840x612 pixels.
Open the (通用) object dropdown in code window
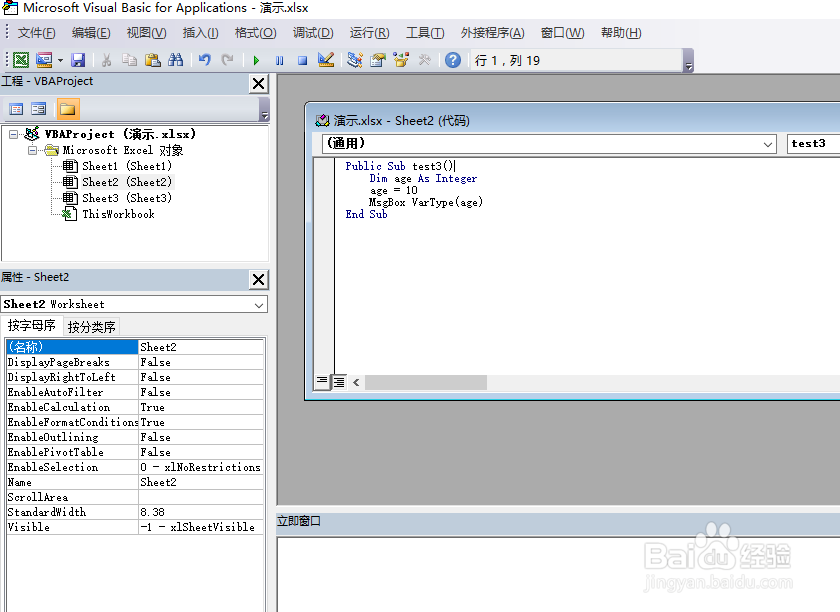[x=768, y=144]
